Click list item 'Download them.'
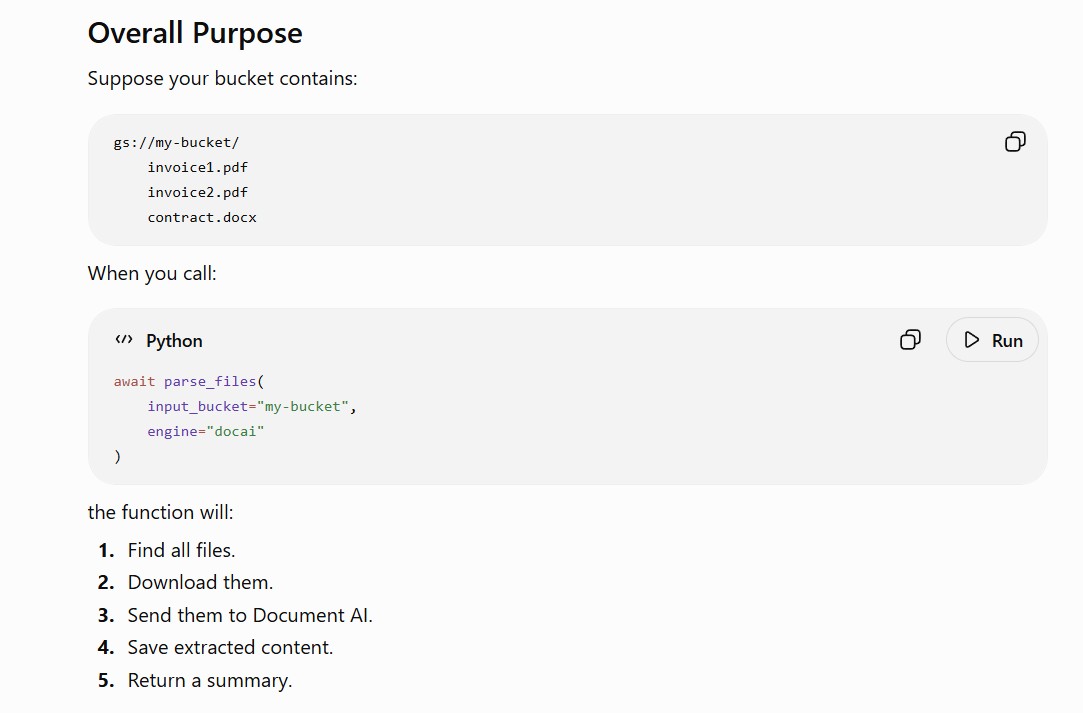1083x713 pixels. [x=200, y=582]
